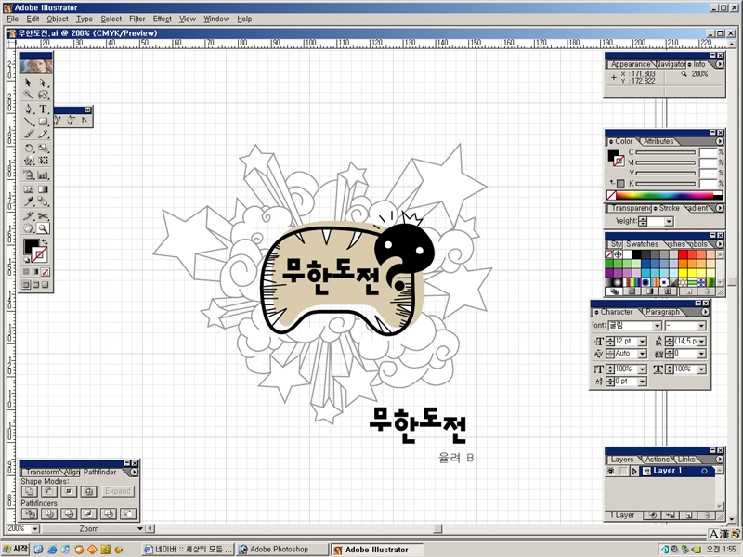Select the Rotate tool
Image resolution: width=743 pixels, height=557 pixels.
tap(28, 148)
